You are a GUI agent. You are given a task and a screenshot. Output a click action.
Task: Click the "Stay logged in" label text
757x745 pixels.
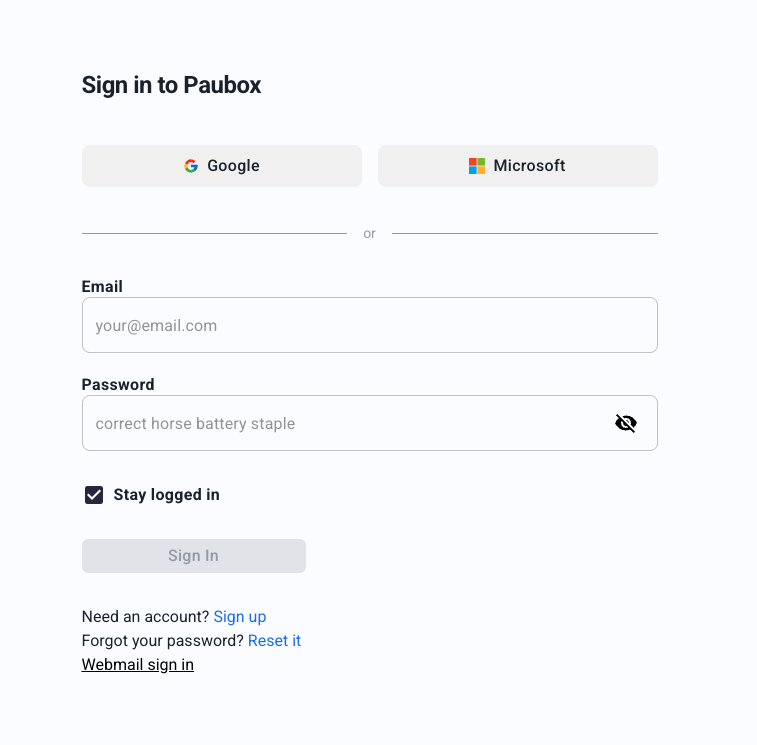pyautogui.click(x=166, y=495)
